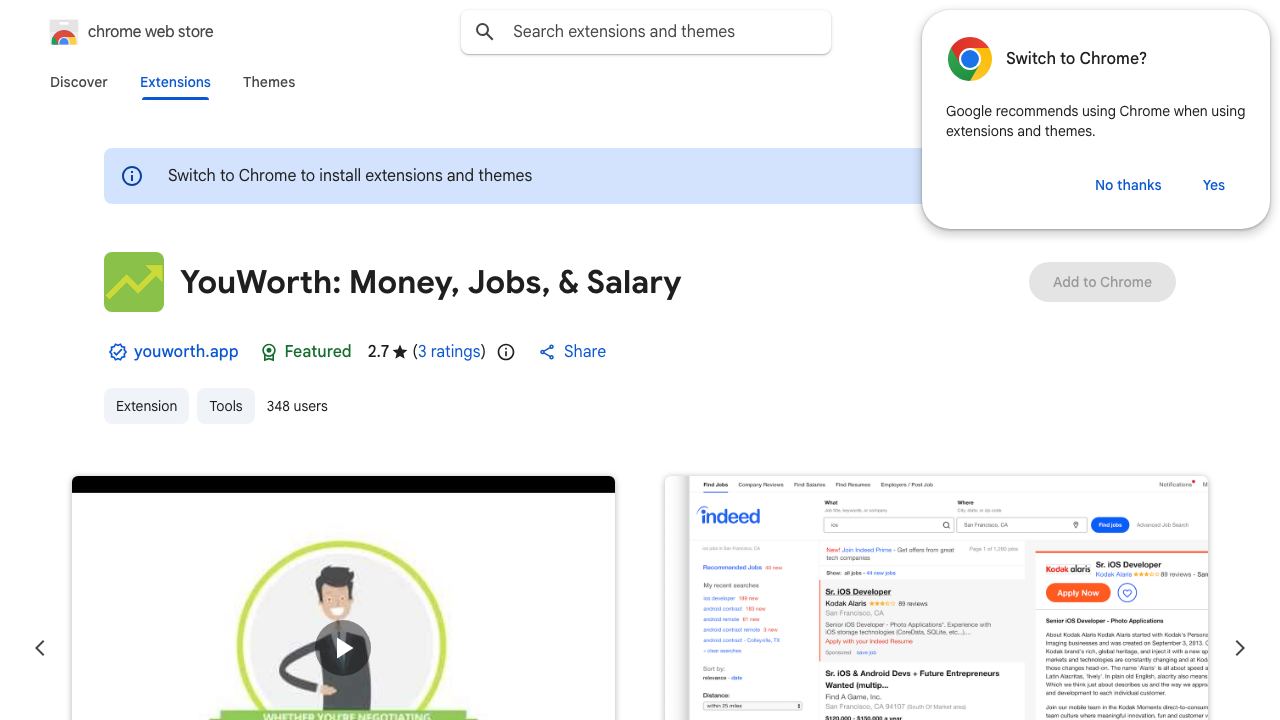Go to previous screenshot with left arrow
Image resolution: width=1280 pixels, height=720 pixels.
[x=40, y=648]
